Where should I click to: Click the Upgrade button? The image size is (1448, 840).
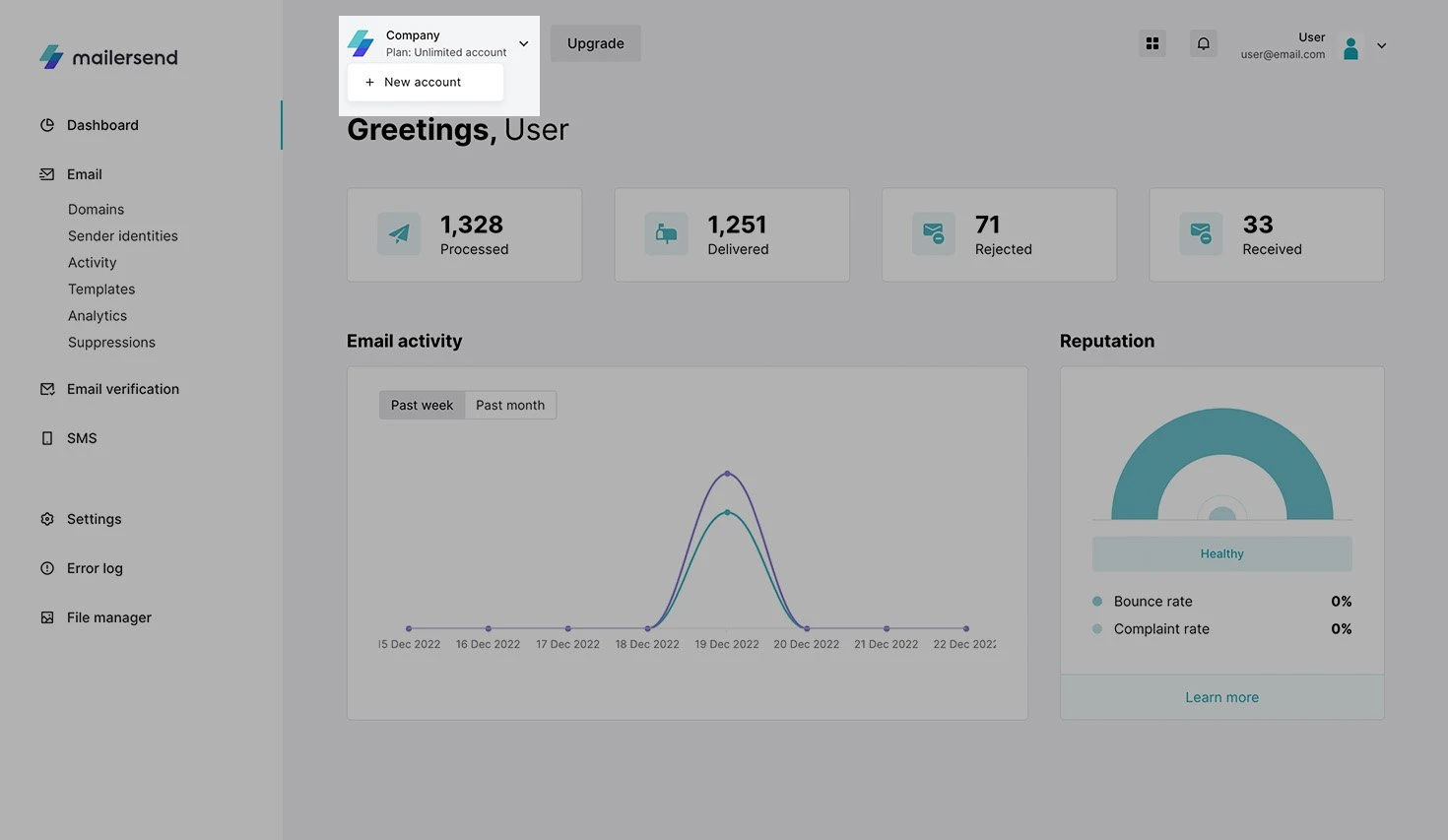click(595, 43)
